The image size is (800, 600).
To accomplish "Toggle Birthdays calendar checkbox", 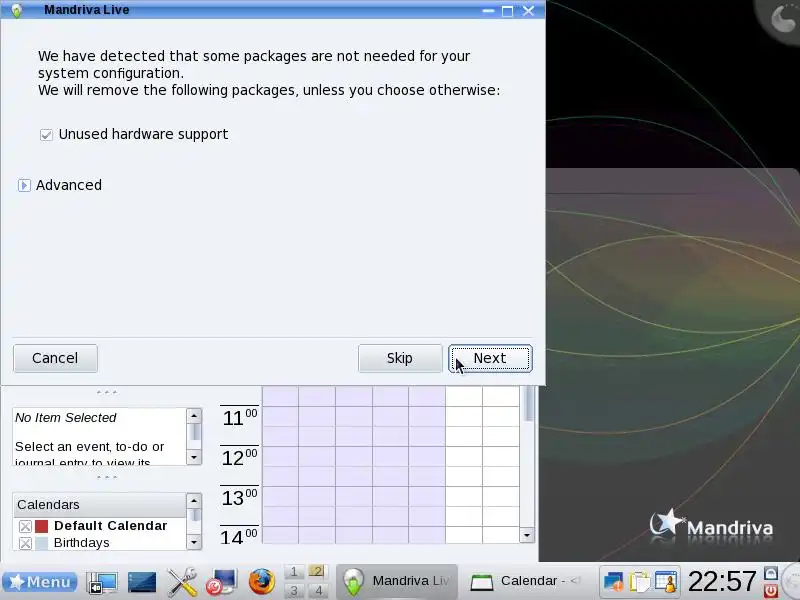I will click(x=26, y=543).
